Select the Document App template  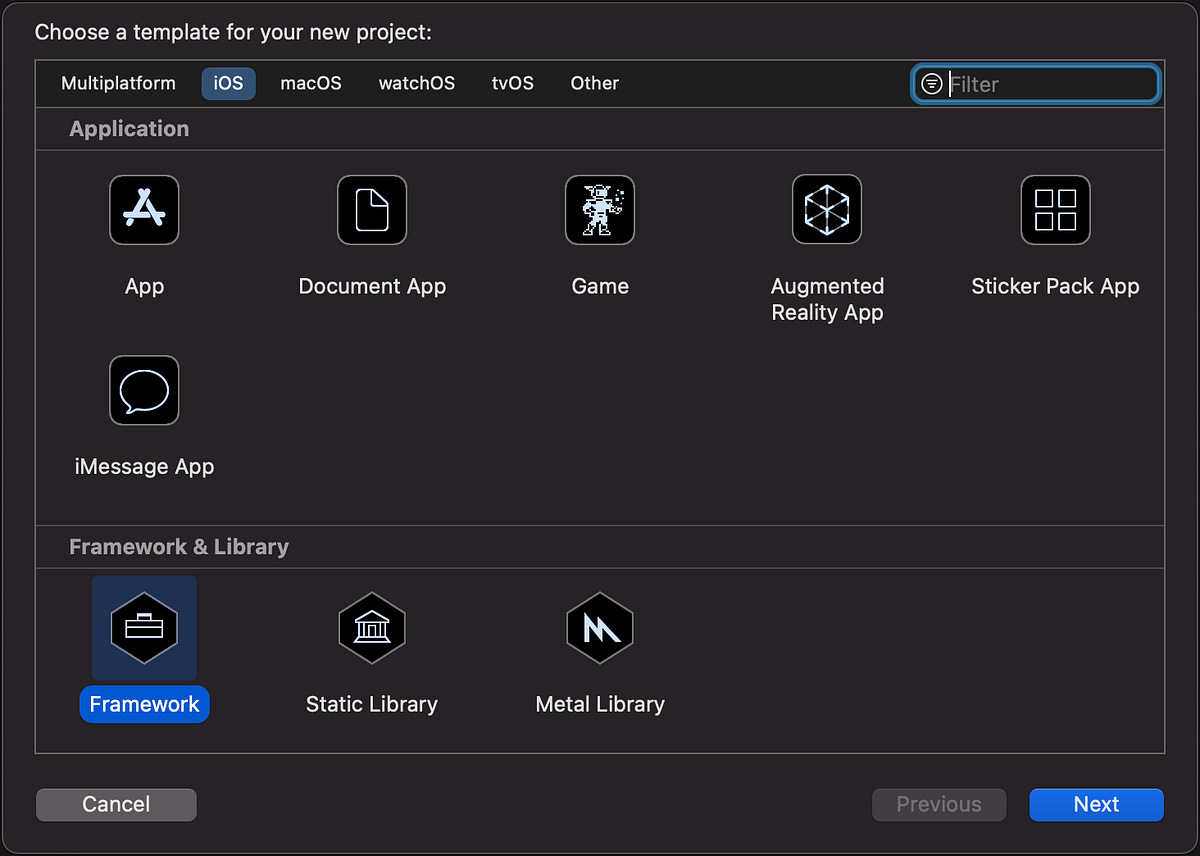pyautogui.click(x=372, y=210)
